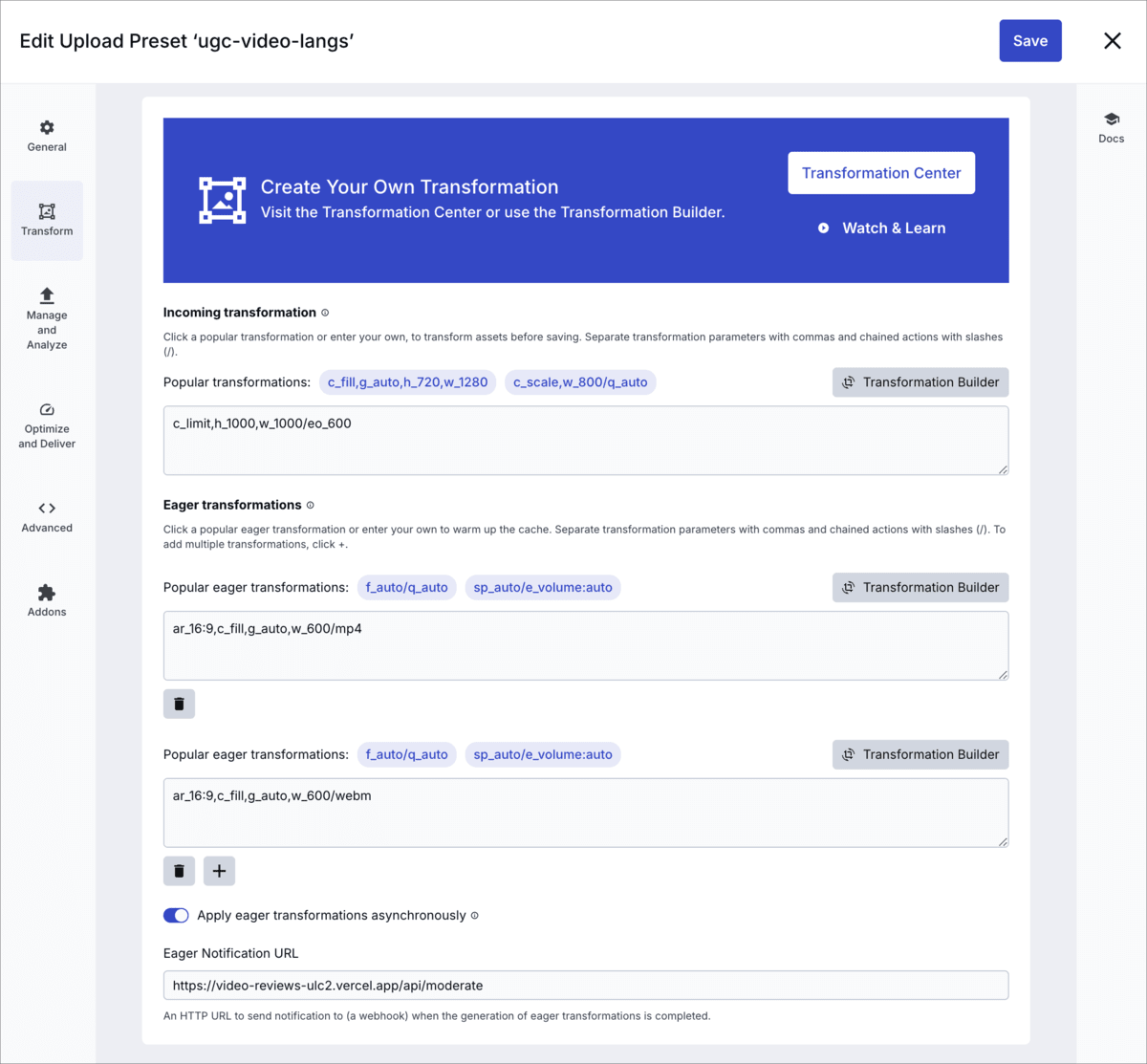
Task: Toggle Apply eager transformations asynchronously switch
Action: [176, 916]
